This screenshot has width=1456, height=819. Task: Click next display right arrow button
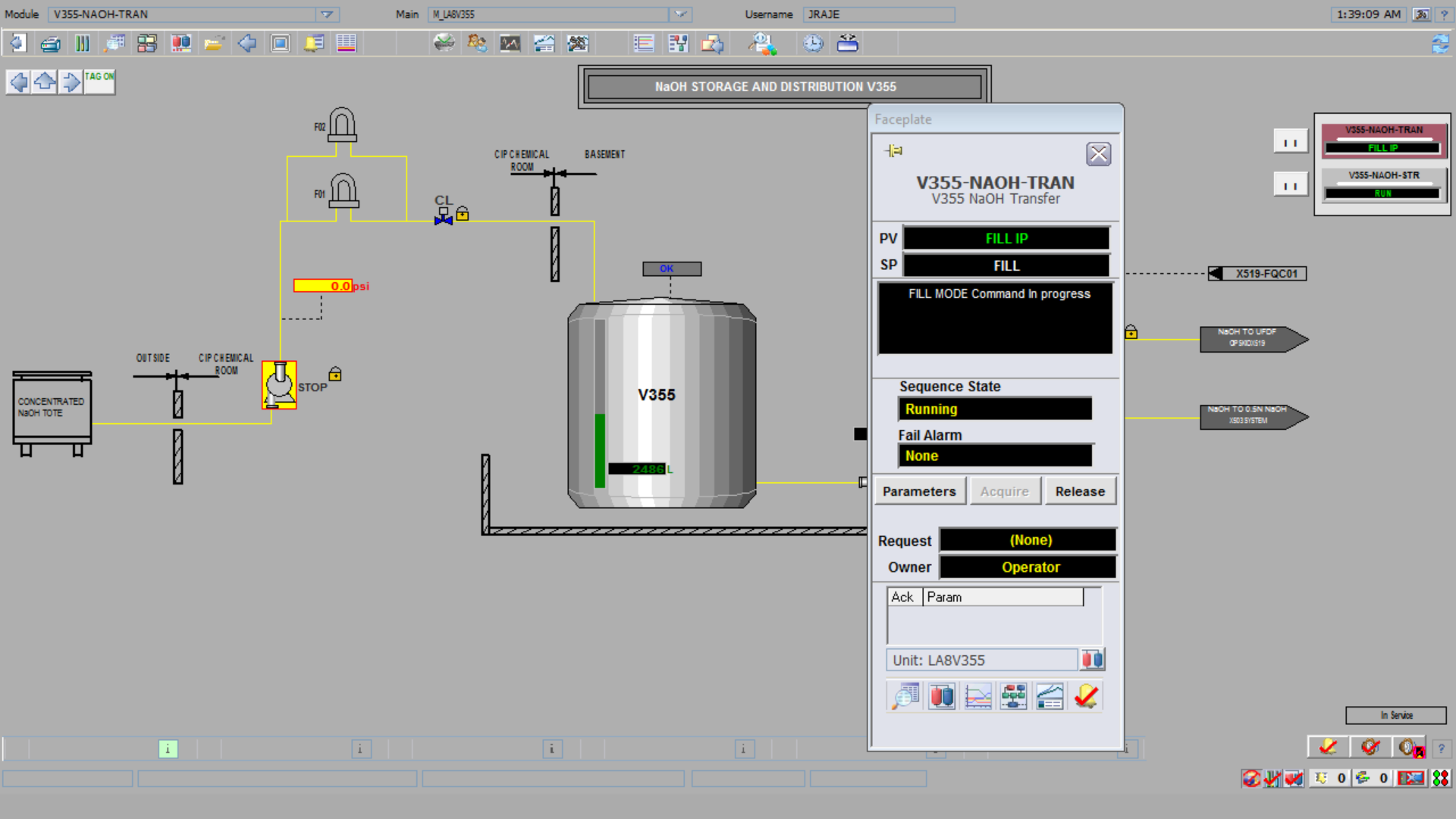tap(71, 81)
